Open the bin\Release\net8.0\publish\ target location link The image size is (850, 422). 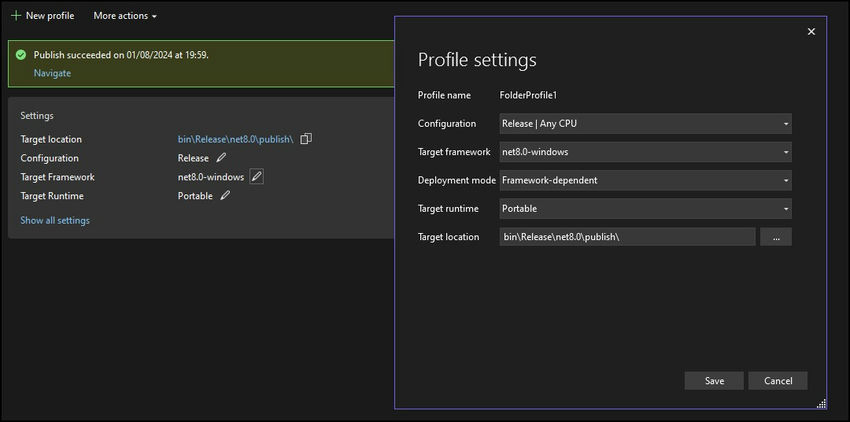point(235,139)
